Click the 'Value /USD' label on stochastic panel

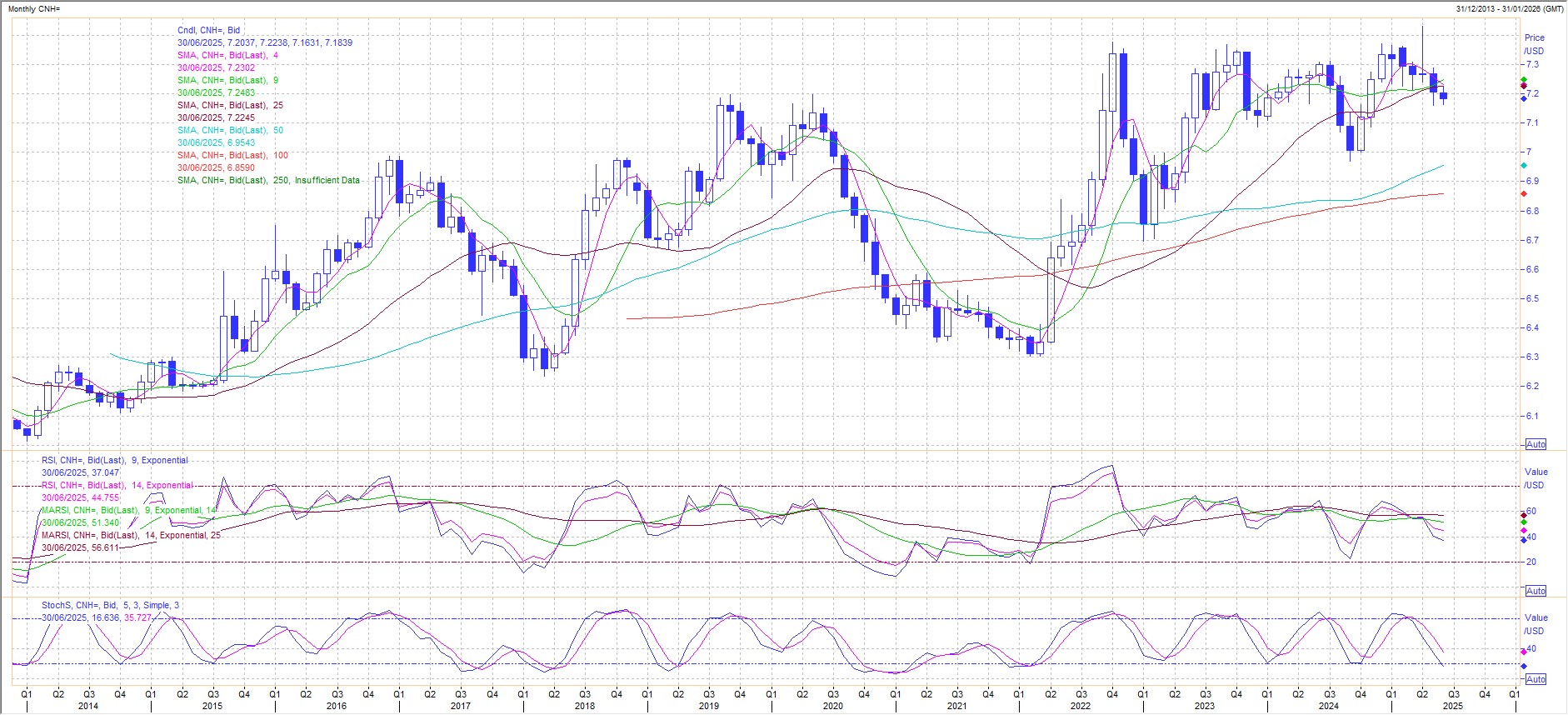pyautogui.click(x=1535, y=624)
